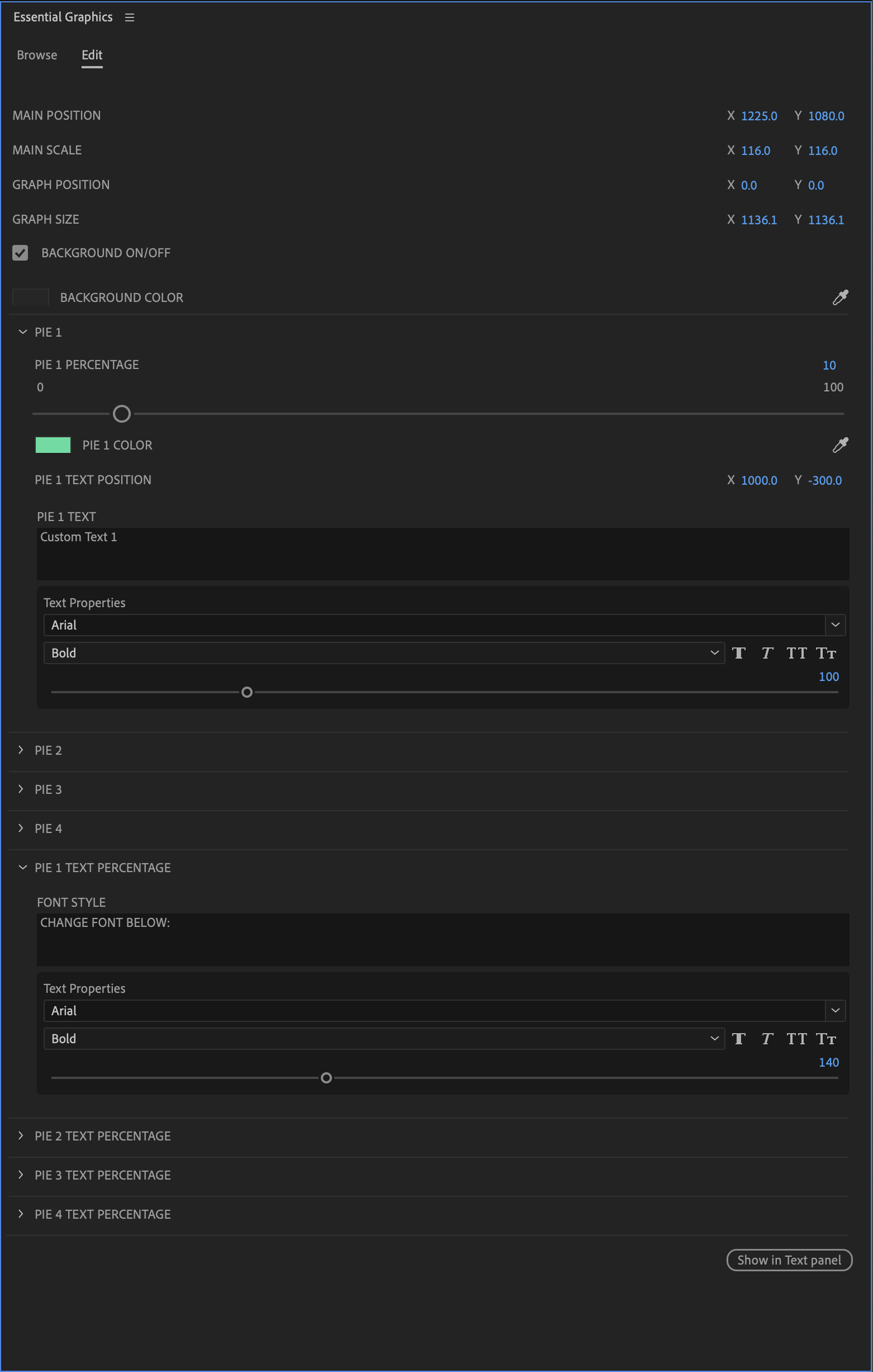The image size is (873, 1372).
Task: Toggle Faux Bold for Pie 1 Text
Action: (739, 653)
